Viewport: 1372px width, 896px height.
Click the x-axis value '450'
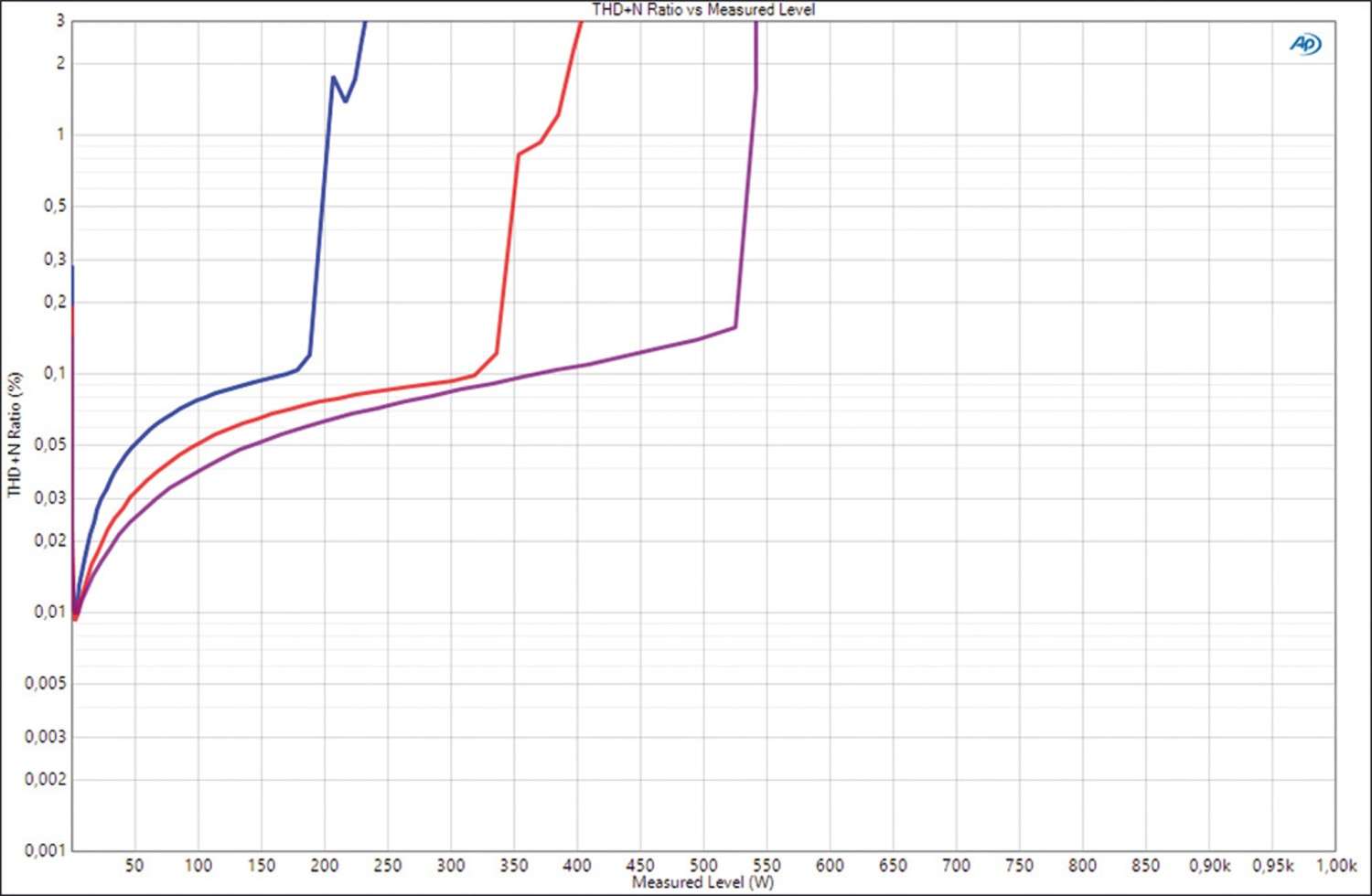pos(639,865)
